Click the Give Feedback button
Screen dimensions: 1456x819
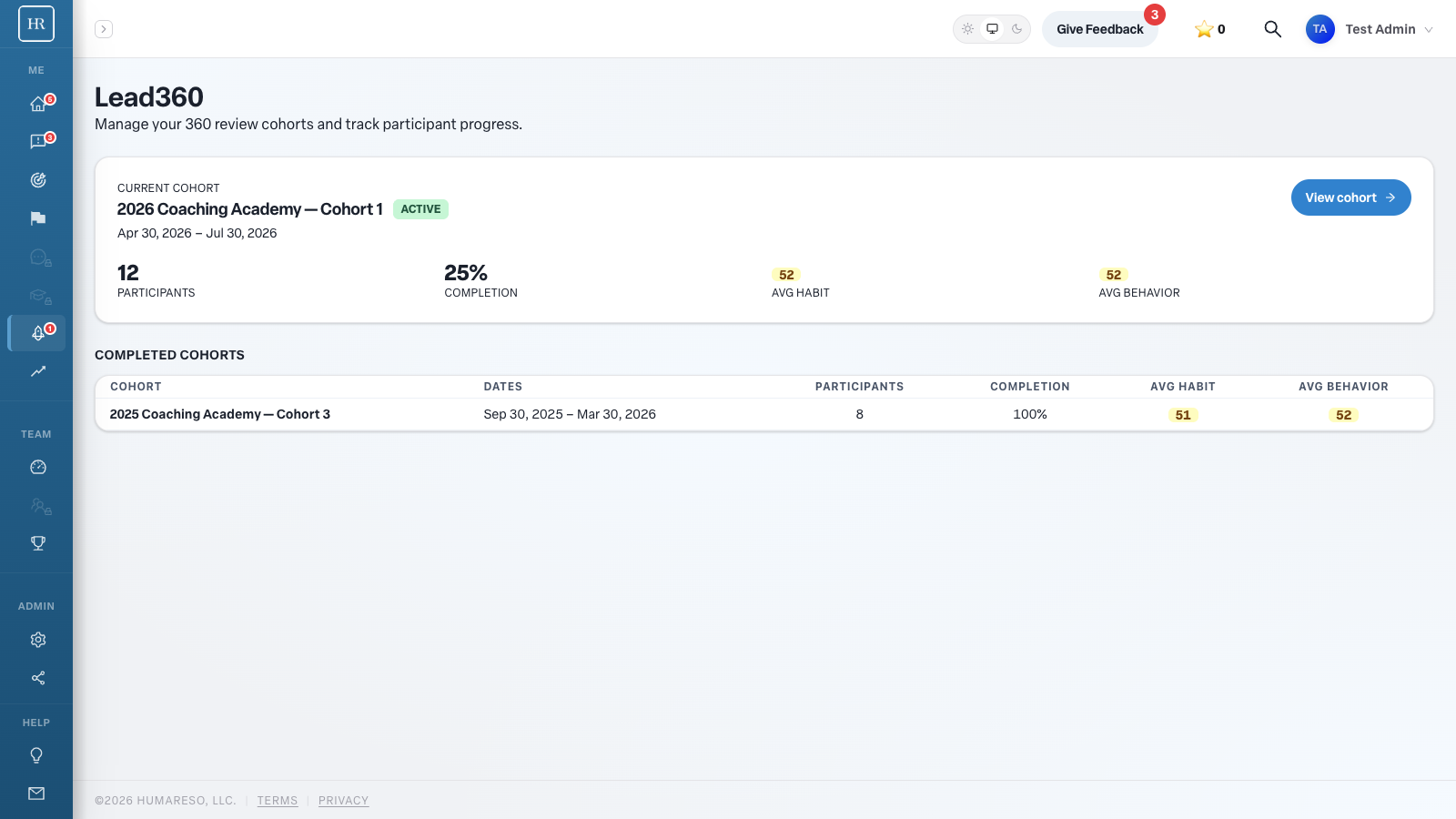click(x=1099, y=29)
